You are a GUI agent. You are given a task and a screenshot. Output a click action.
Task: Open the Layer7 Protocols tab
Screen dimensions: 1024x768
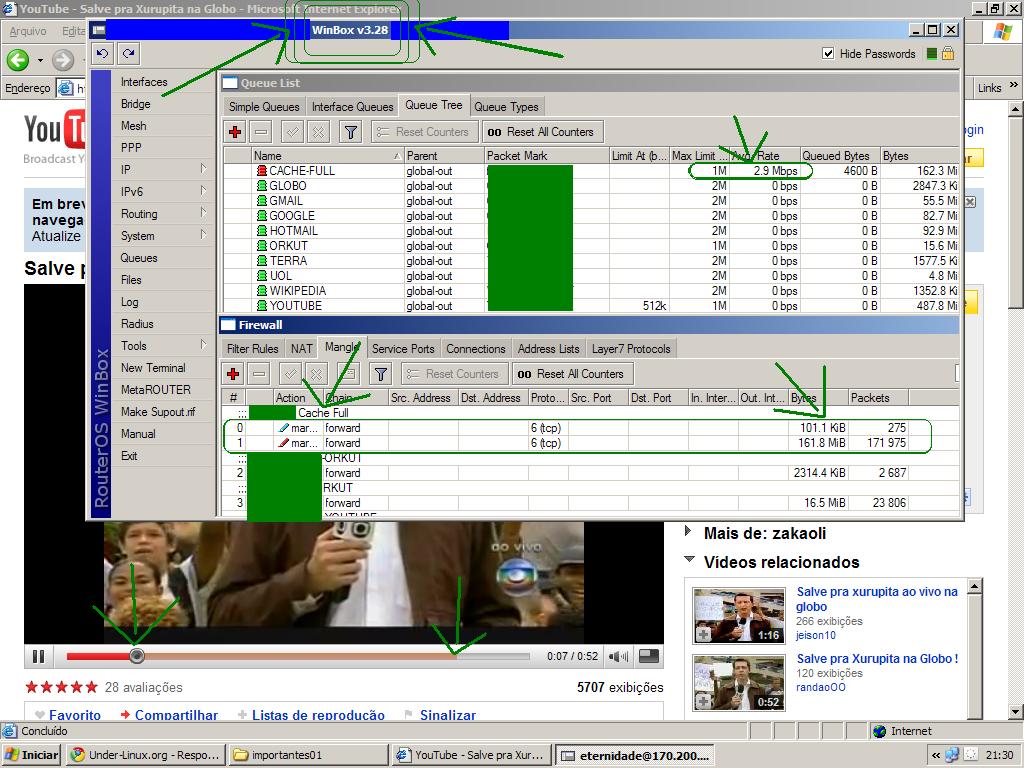click(631, 349)
